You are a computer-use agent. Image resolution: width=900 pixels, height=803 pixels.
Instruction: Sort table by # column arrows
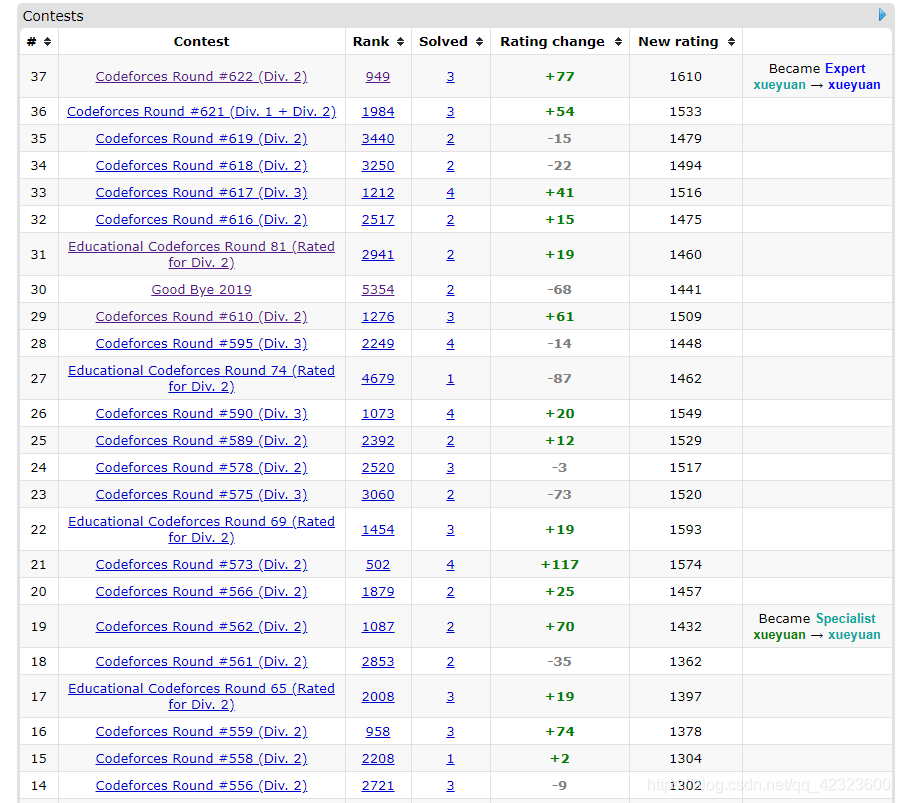coord(48,41)
